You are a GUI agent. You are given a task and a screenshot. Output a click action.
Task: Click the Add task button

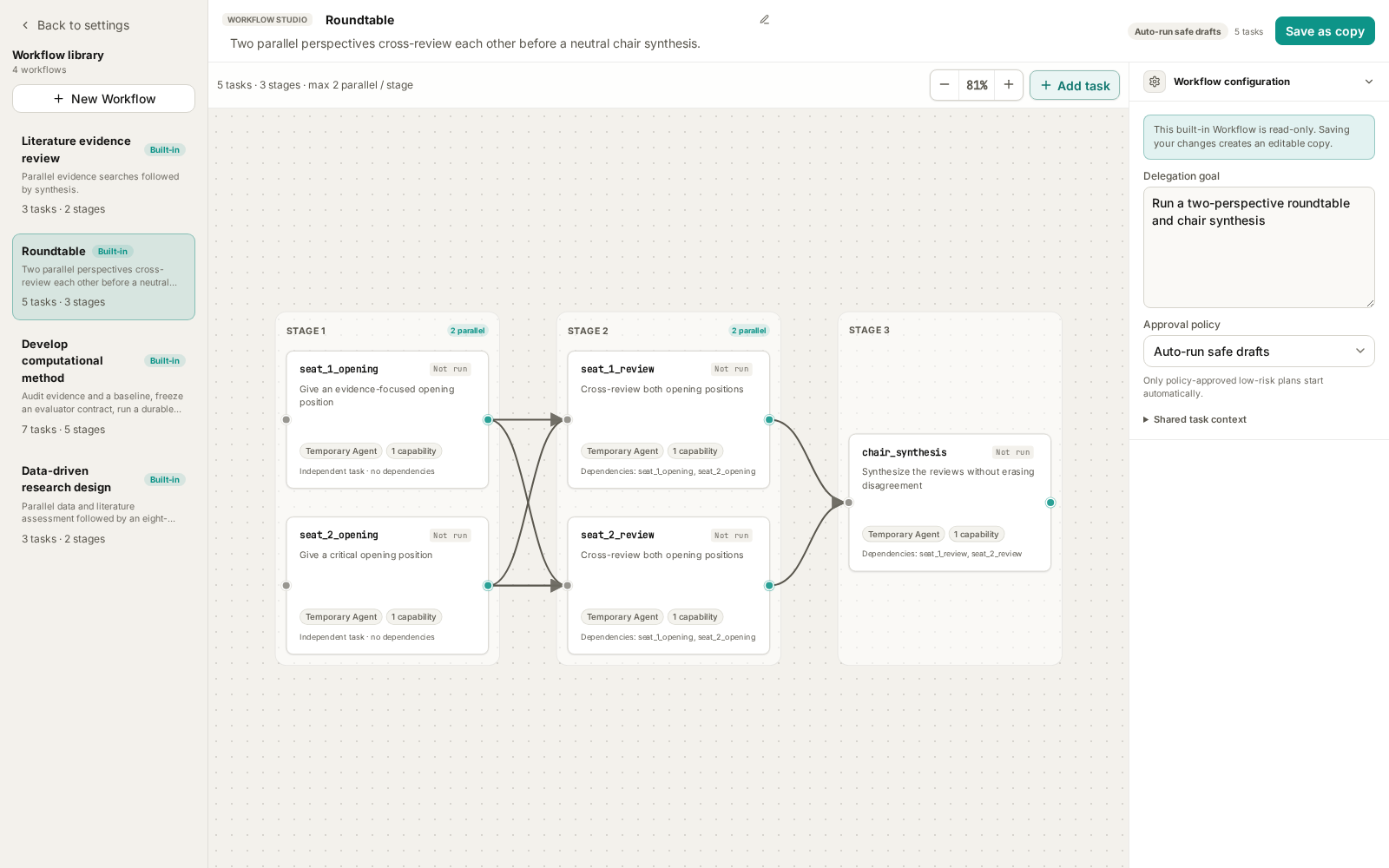pos(1075,85)
